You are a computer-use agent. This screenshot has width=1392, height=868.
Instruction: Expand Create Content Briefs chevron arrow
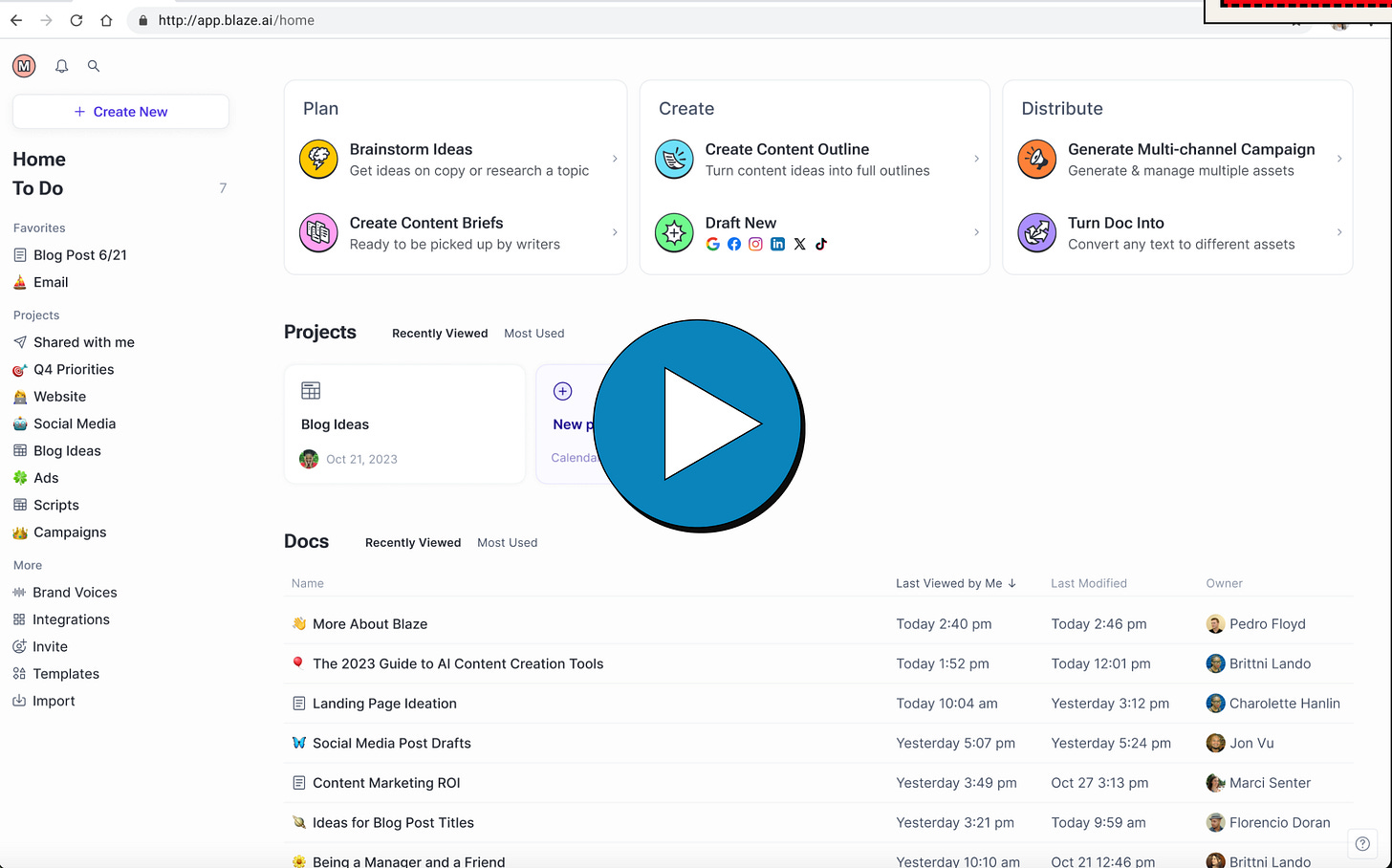tap(615, 232)
